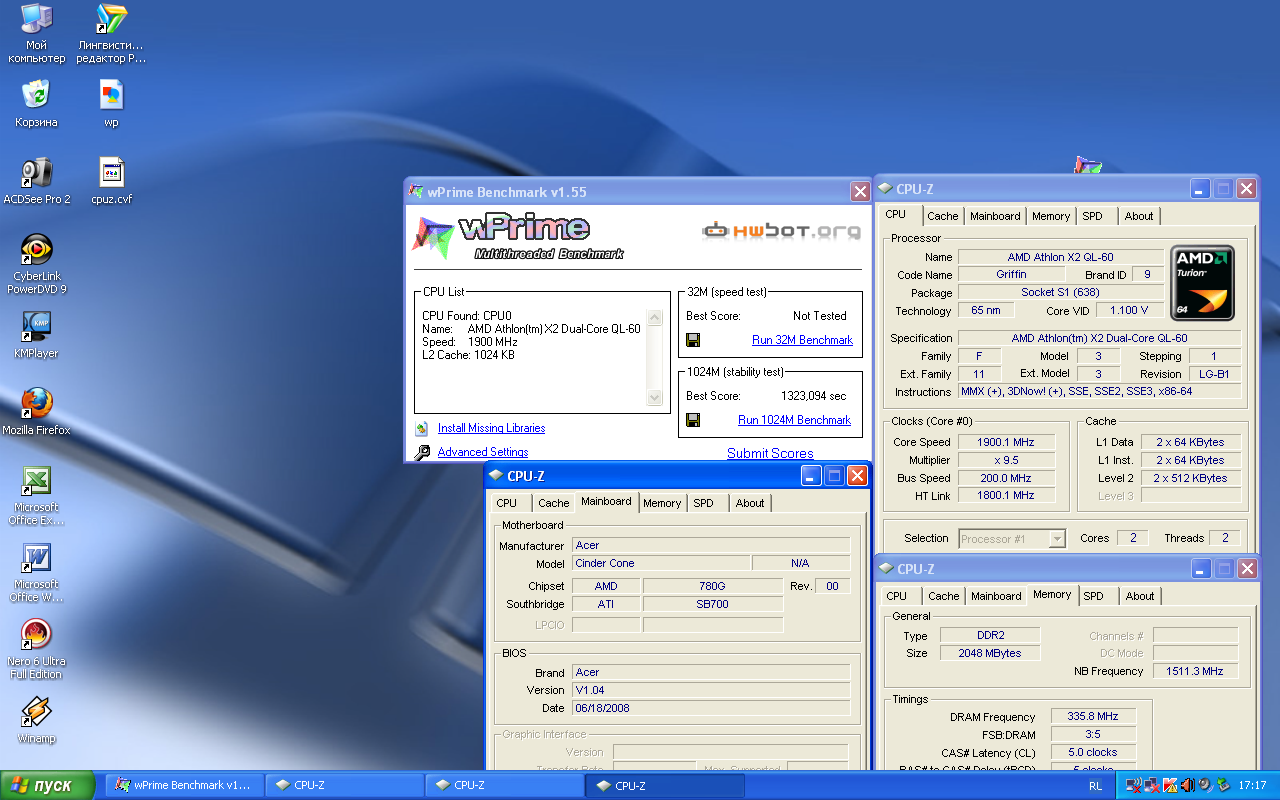Open the Kaspersky antivirus tray icon
Viewport: 1280px width, 800px height.
tap(1169, 785)
